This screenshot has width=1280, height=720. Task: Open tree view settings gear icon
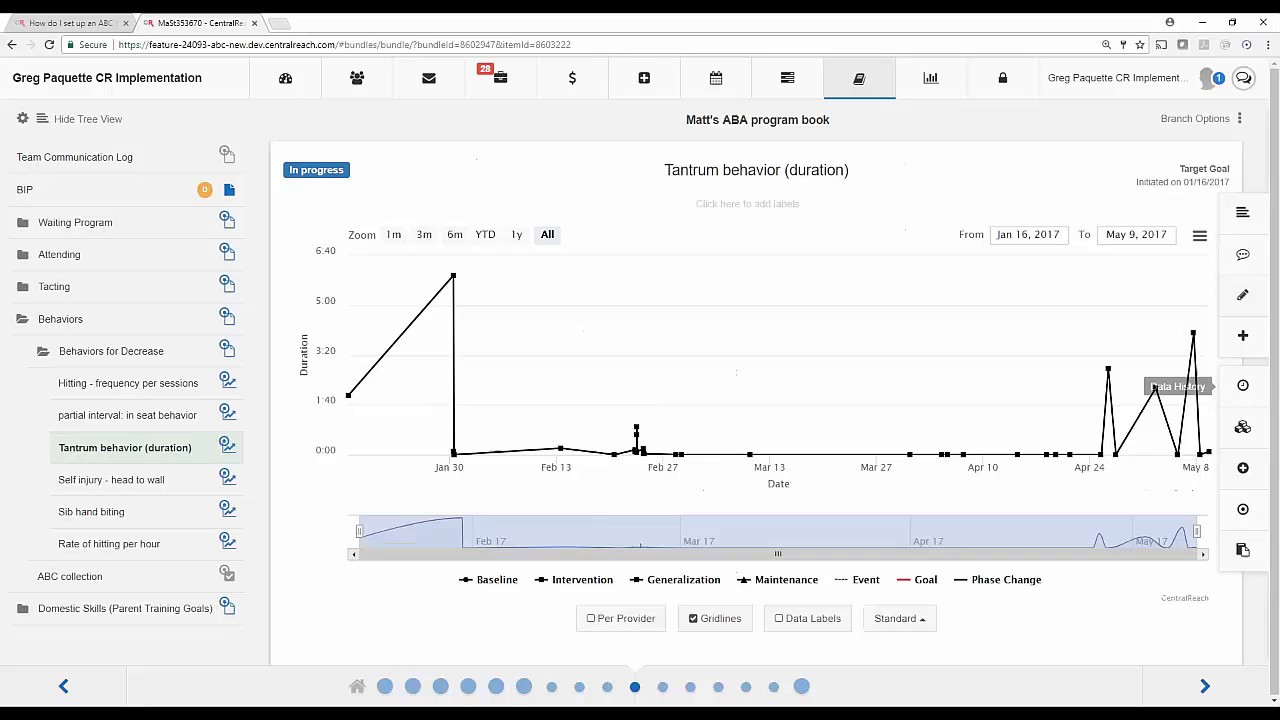pyautogui.click(x=22, y=118)
